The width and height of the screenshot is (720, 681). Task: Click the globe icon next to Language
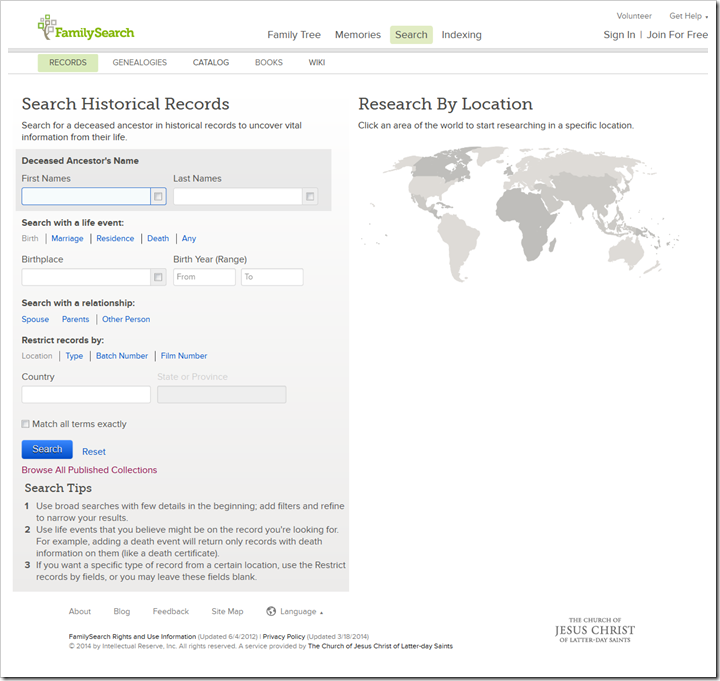click(271, 611)
